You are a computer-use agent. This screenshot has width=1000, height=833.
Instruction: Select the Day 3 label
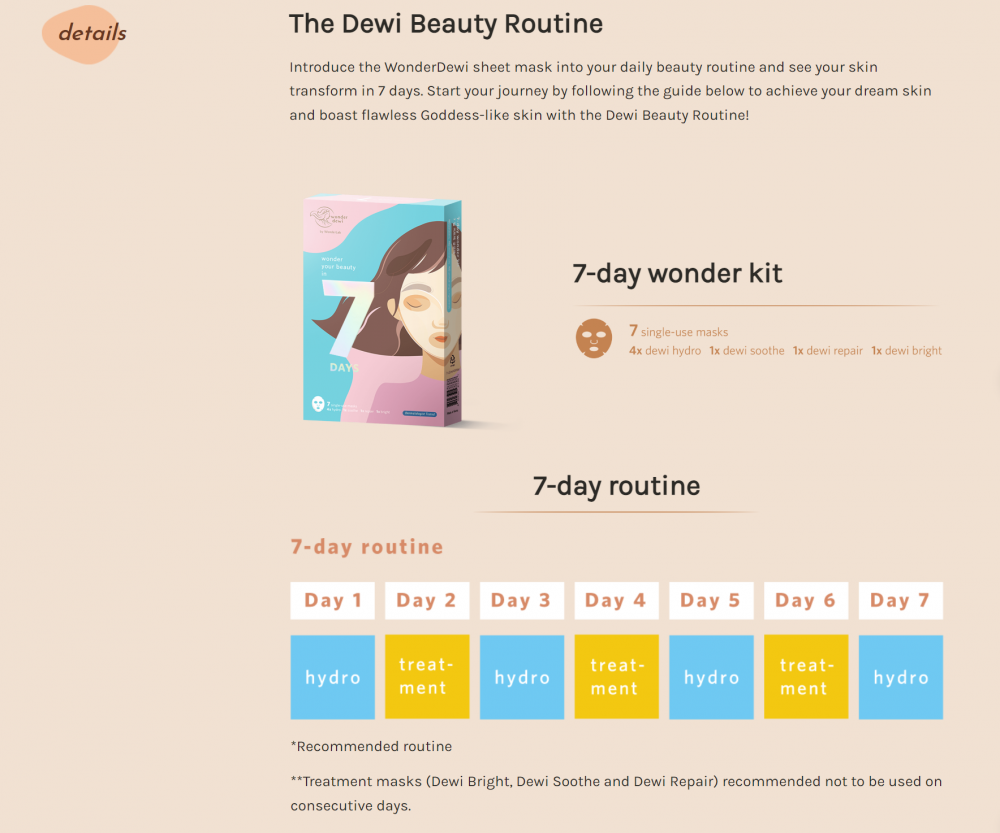point(522,600)
